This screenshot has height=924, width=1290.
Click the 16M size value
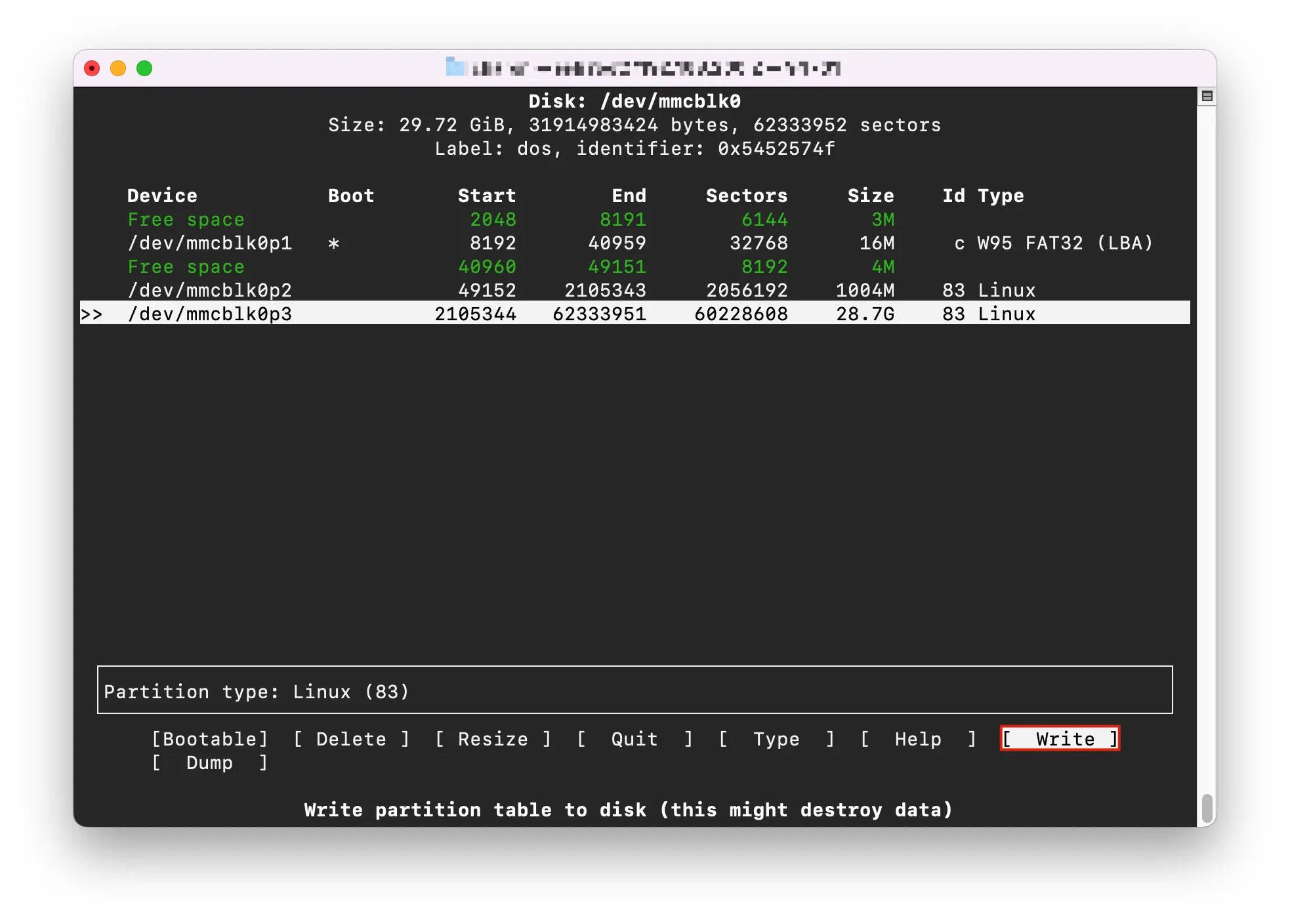(877, 243)
